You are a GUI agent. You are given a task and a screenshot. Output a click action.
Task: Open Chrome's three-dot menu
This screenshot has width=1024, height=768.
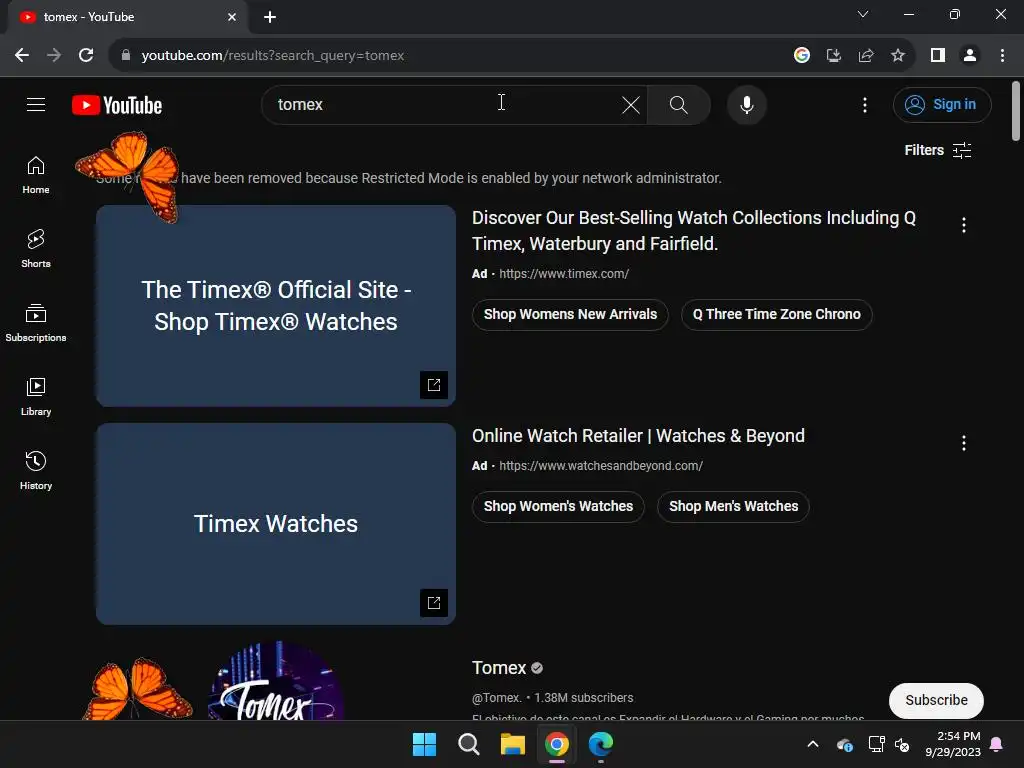coord(1002,56)
